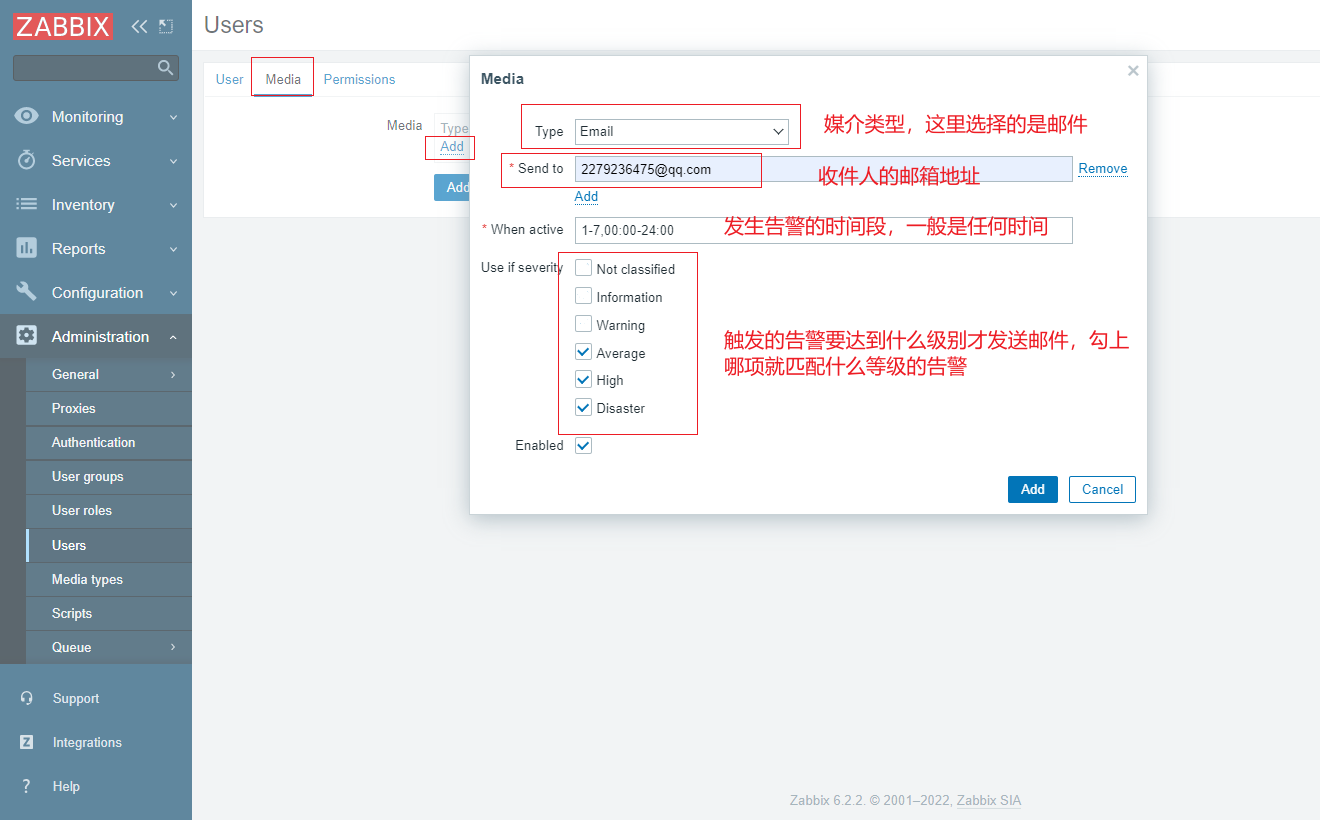
Task: Expand the Services menu section
Action: pyautogui.click(x=173, y=161)
